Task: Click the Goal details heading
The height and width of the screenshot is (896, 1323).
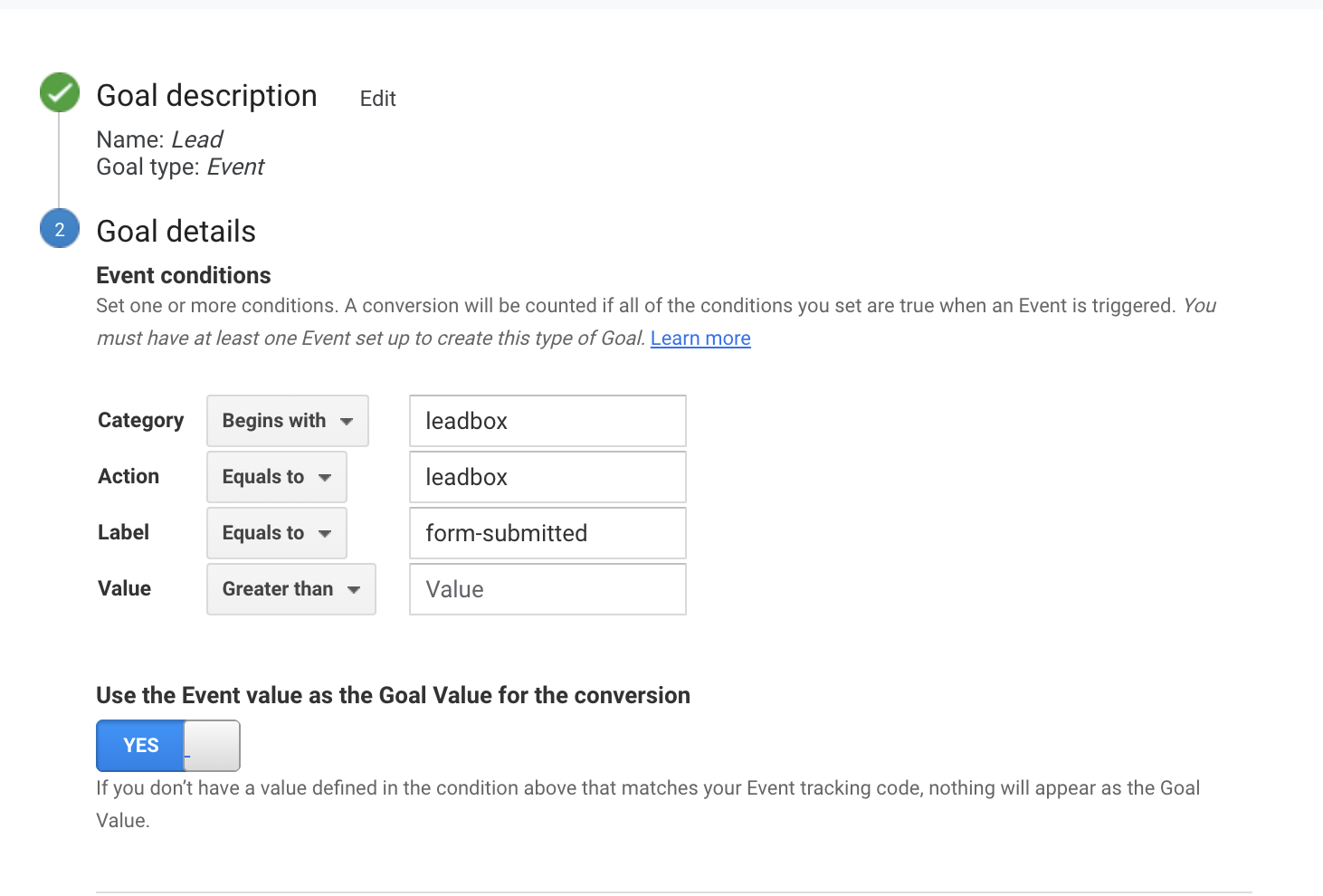Action: [176, 232]
